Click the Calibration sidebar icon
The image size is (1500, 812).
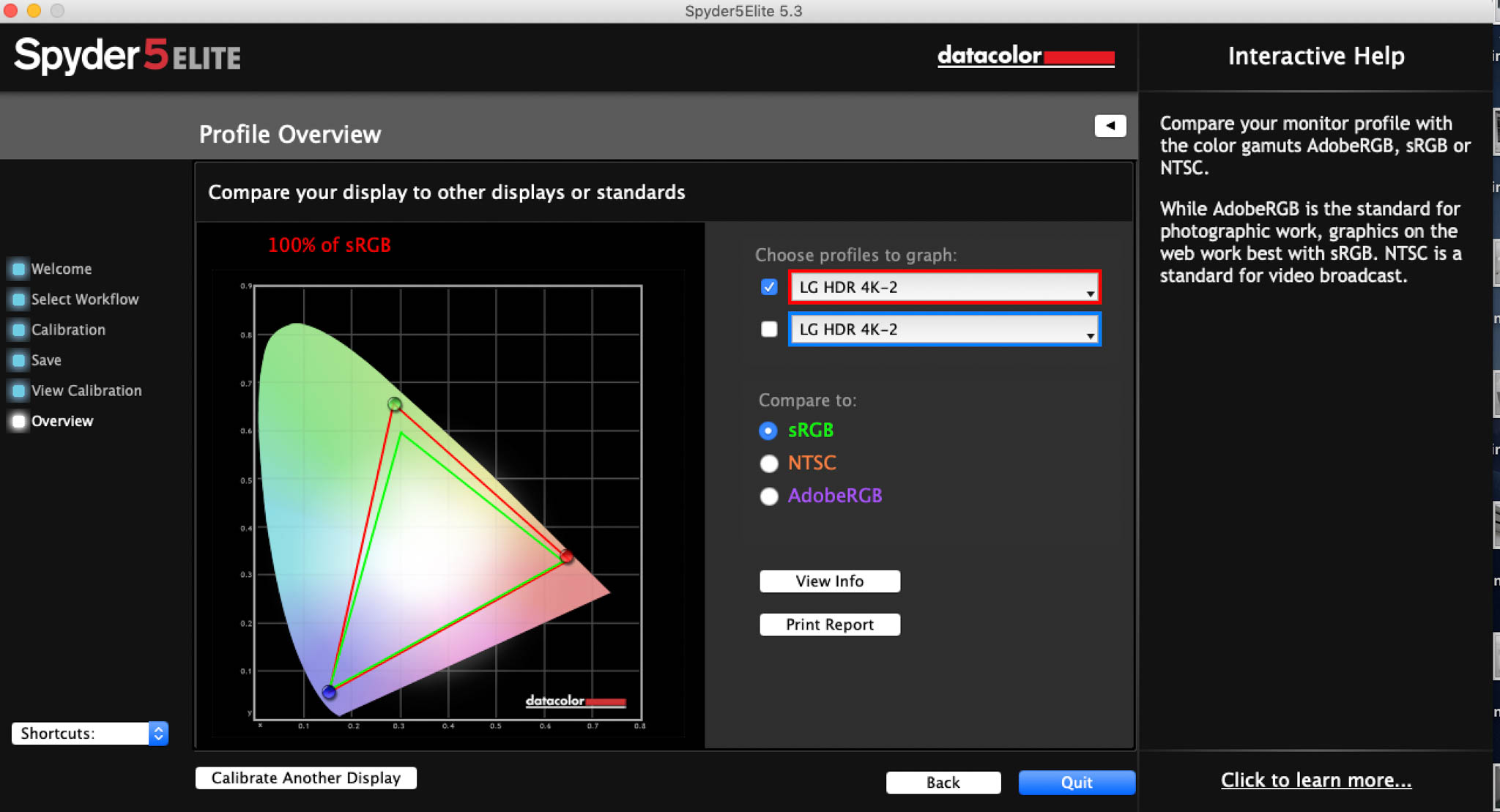tap(20, 330)
